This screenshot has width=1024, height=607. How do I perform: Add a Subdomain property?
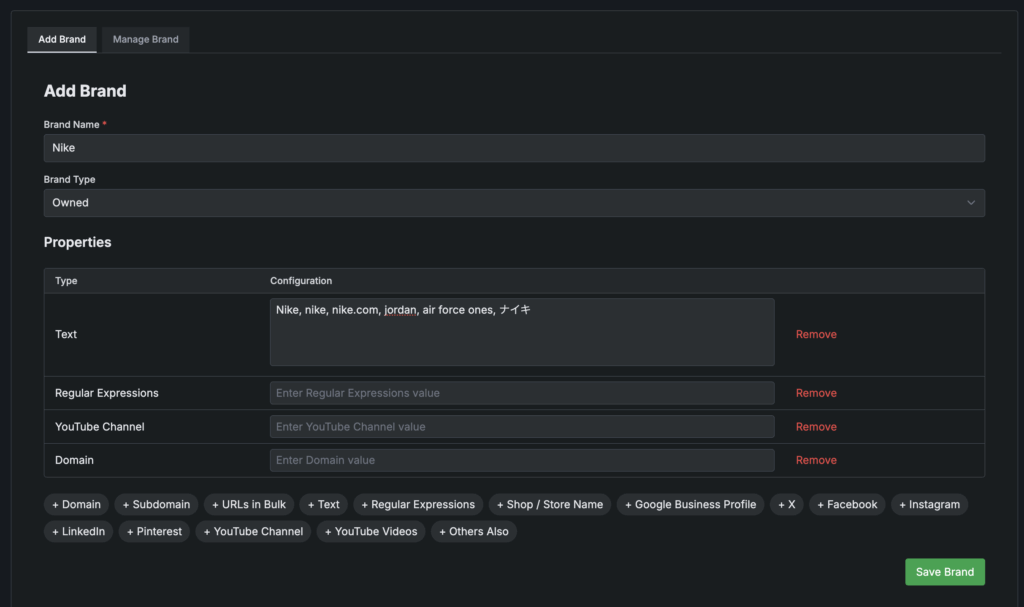coord(156,505)
